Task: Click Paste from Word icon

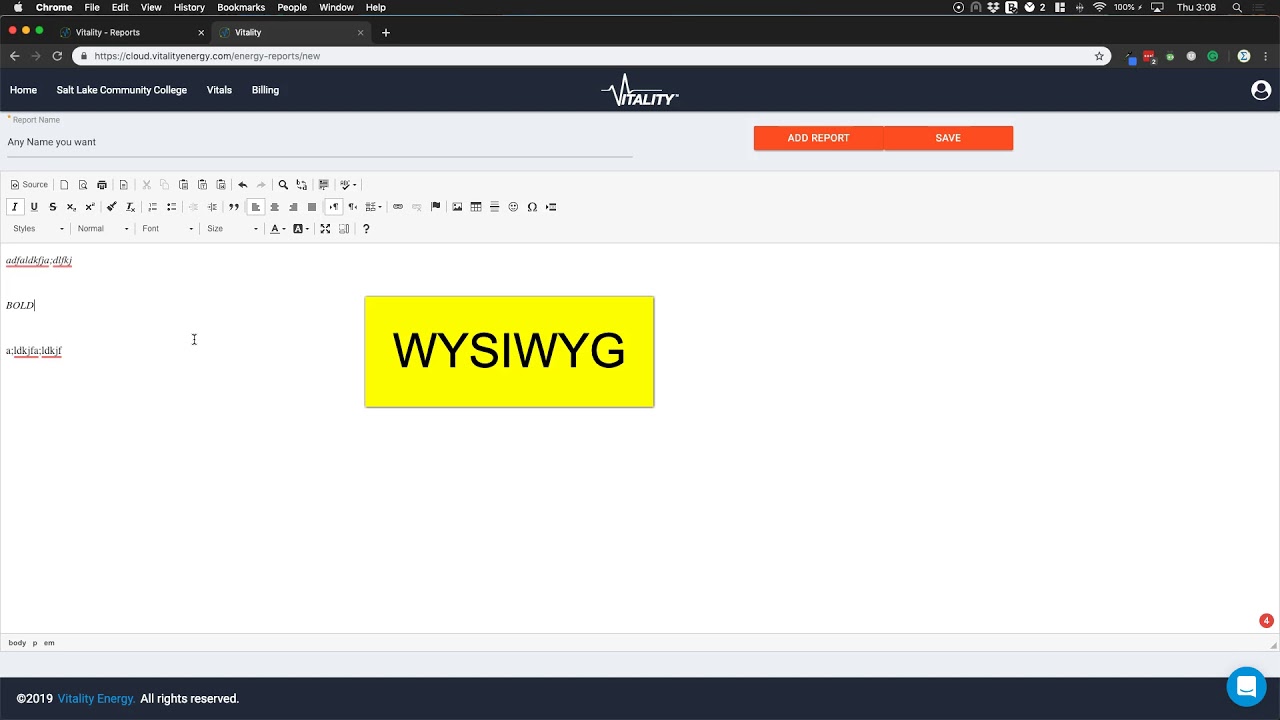Action: click(221, 185)
